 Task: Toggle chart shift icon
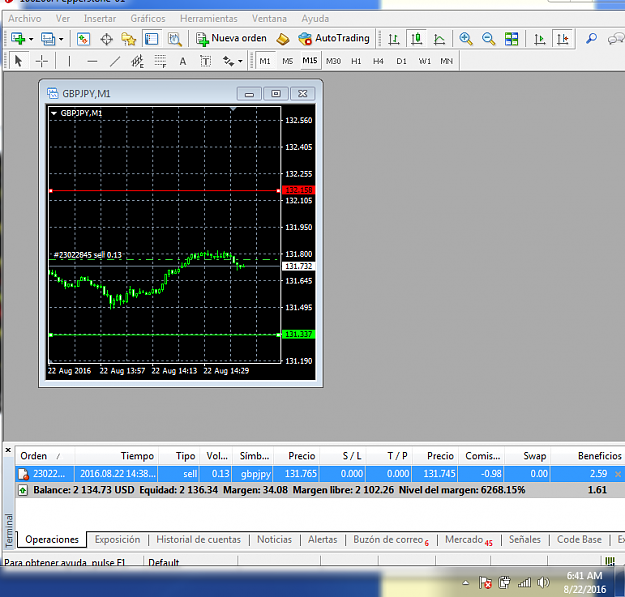[x=562, y=39]
